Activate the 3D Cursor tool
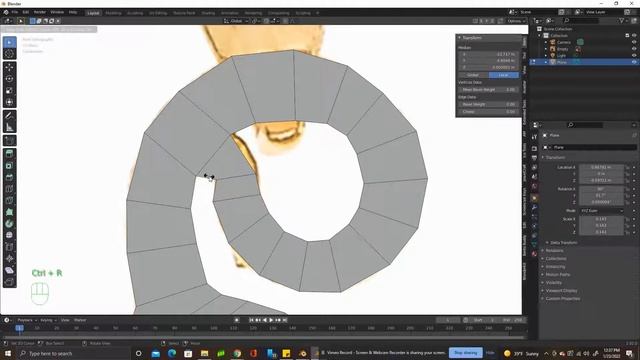The image size is (640, 360). click(x=10, y=53)
